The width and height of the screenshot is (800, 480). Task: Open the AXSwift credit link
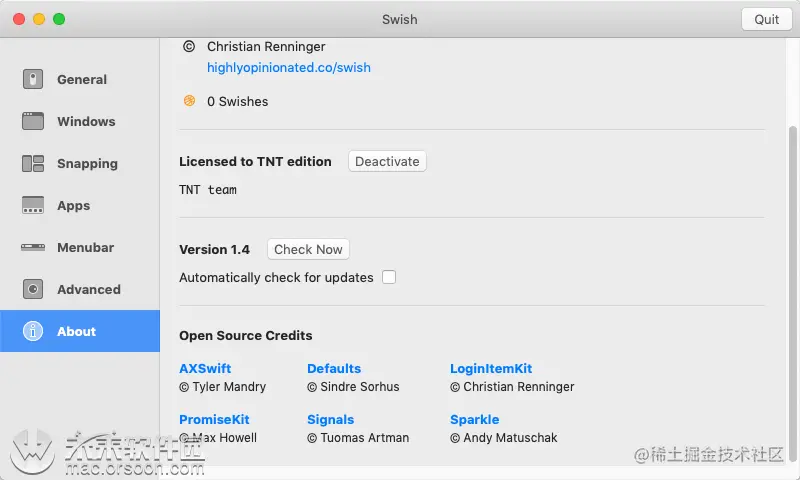coord(205,368)
